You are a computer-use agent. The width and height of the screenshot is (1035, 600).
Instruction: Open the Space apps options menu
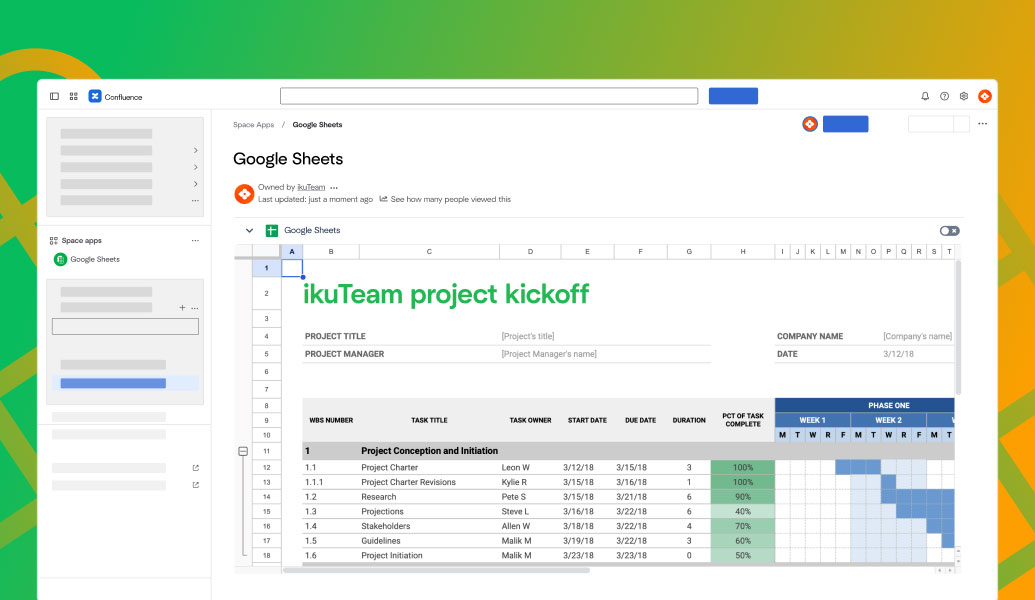point(196,240)
